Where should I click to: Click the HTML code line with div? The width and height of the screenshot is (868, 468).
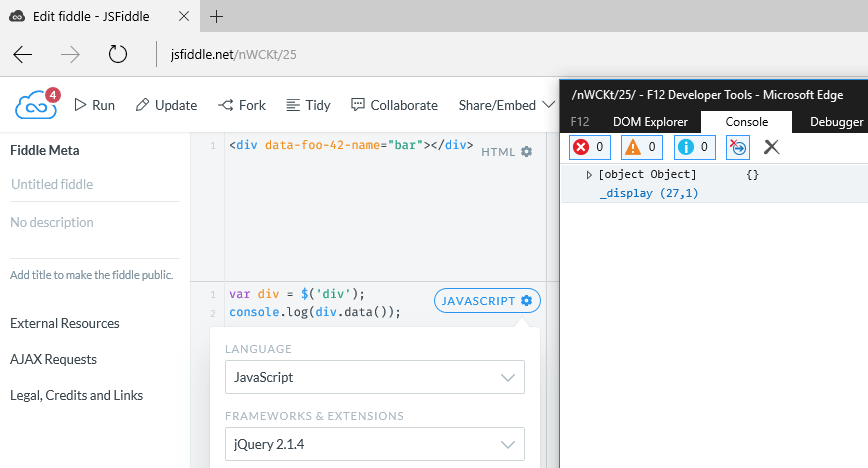352,145
